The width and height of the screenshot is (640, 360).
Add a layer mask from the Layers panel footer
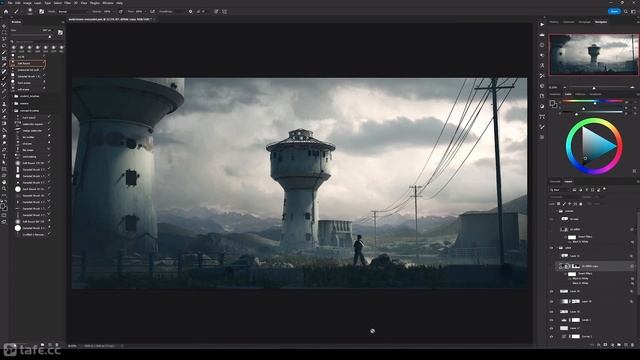pos(605,344)
